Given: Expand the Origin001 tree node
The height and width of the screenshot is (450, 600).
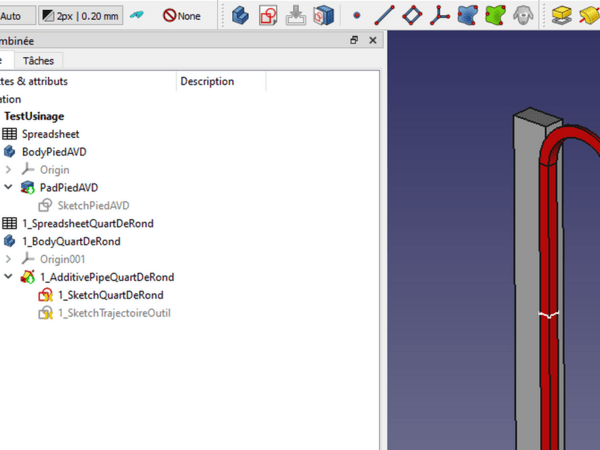Looking at the screenshot, I should pos(9,259).
